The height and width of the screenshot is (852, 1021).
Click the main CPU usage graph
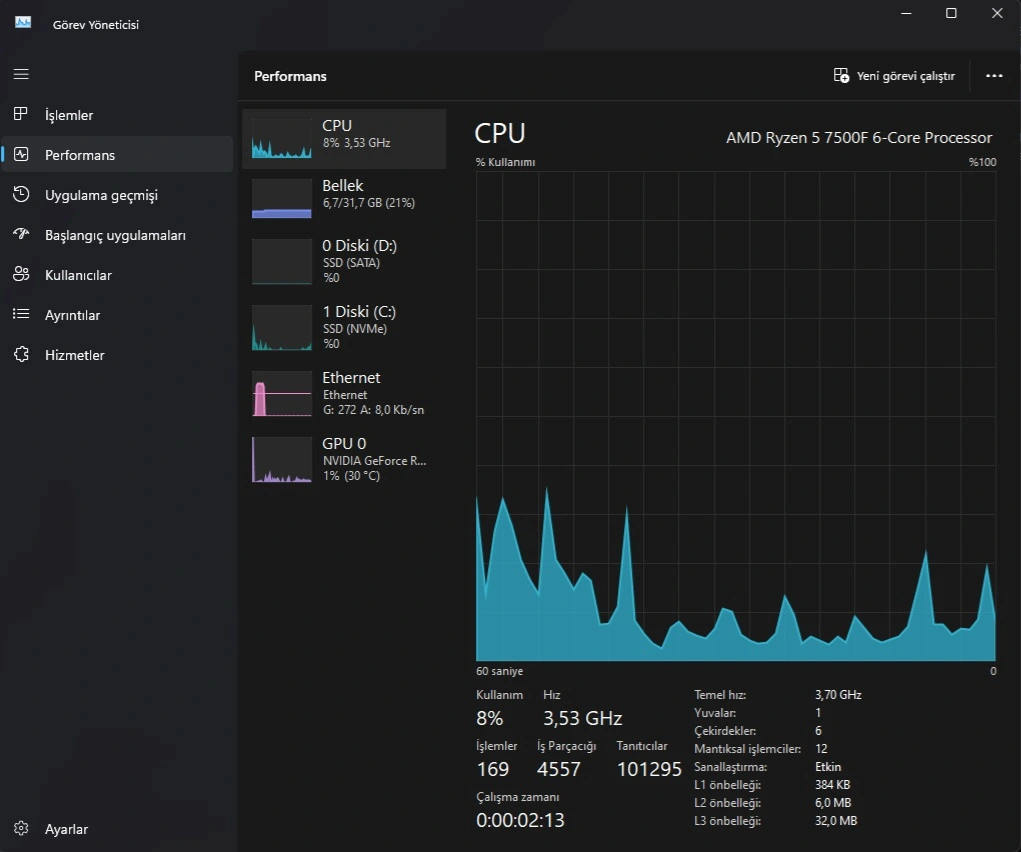736,416
